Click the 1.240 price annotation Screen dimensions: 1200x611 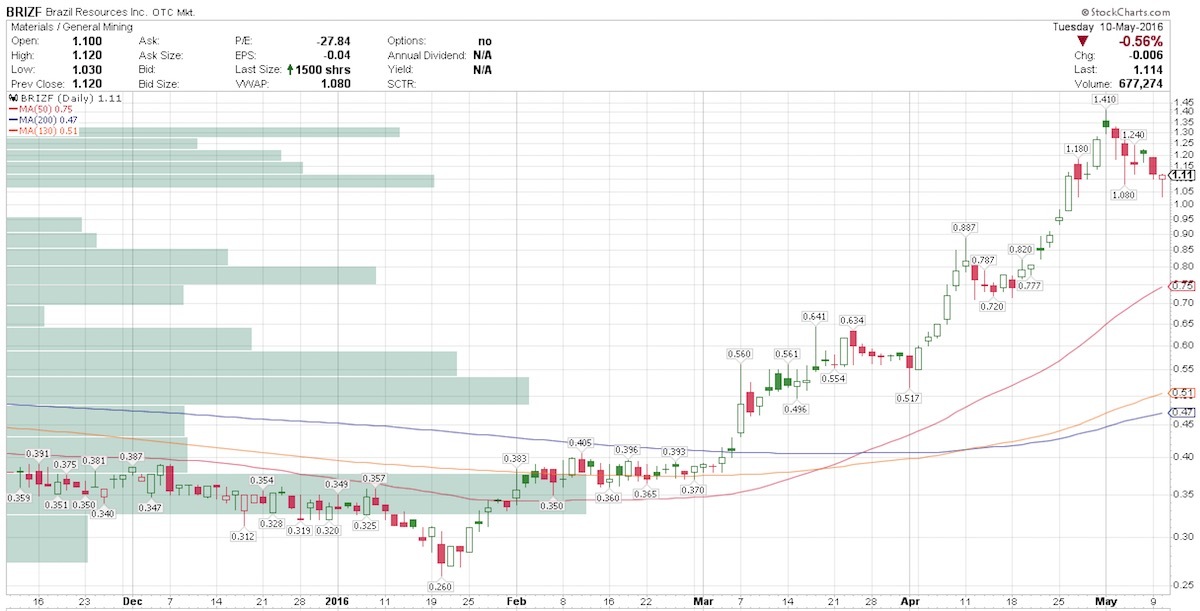pyautogui.click(x=1133, y=134)
